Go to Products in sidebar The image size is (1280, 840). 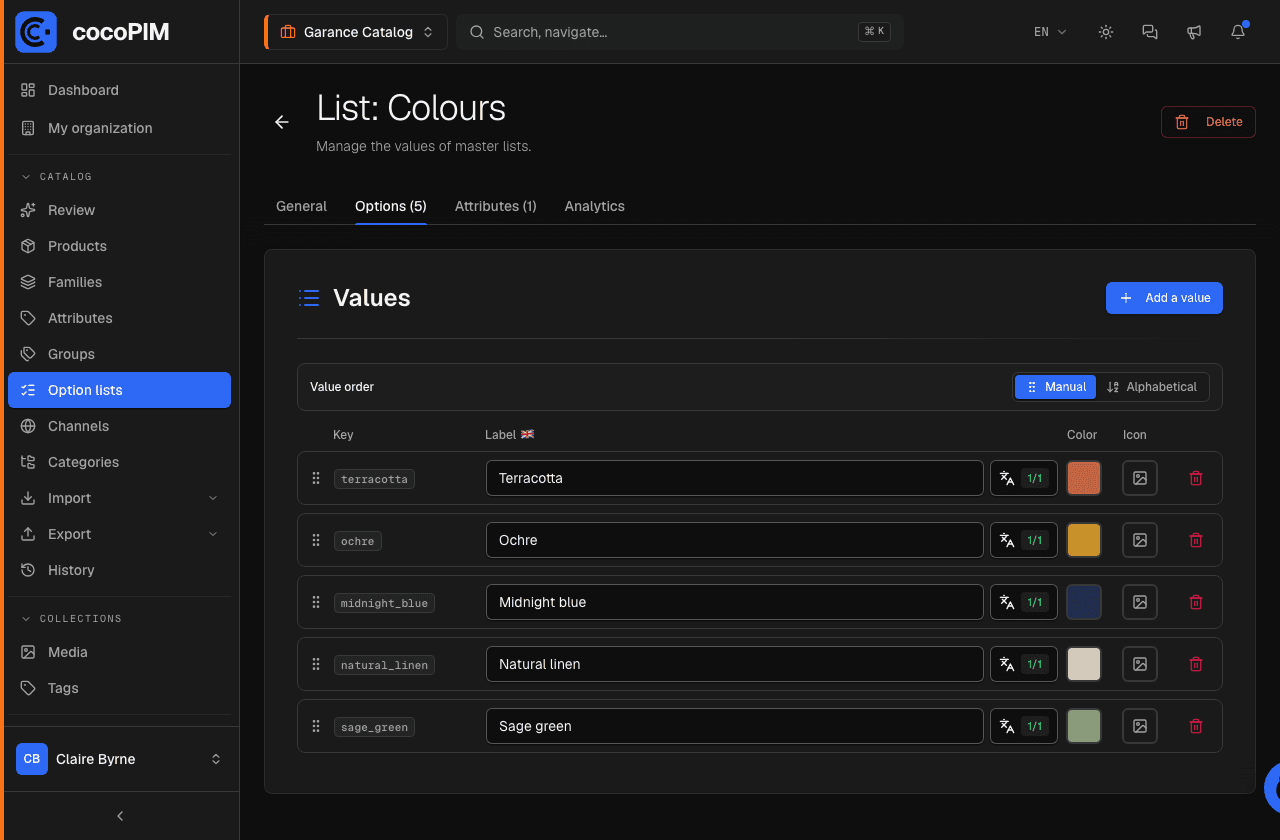coord(119,246)
